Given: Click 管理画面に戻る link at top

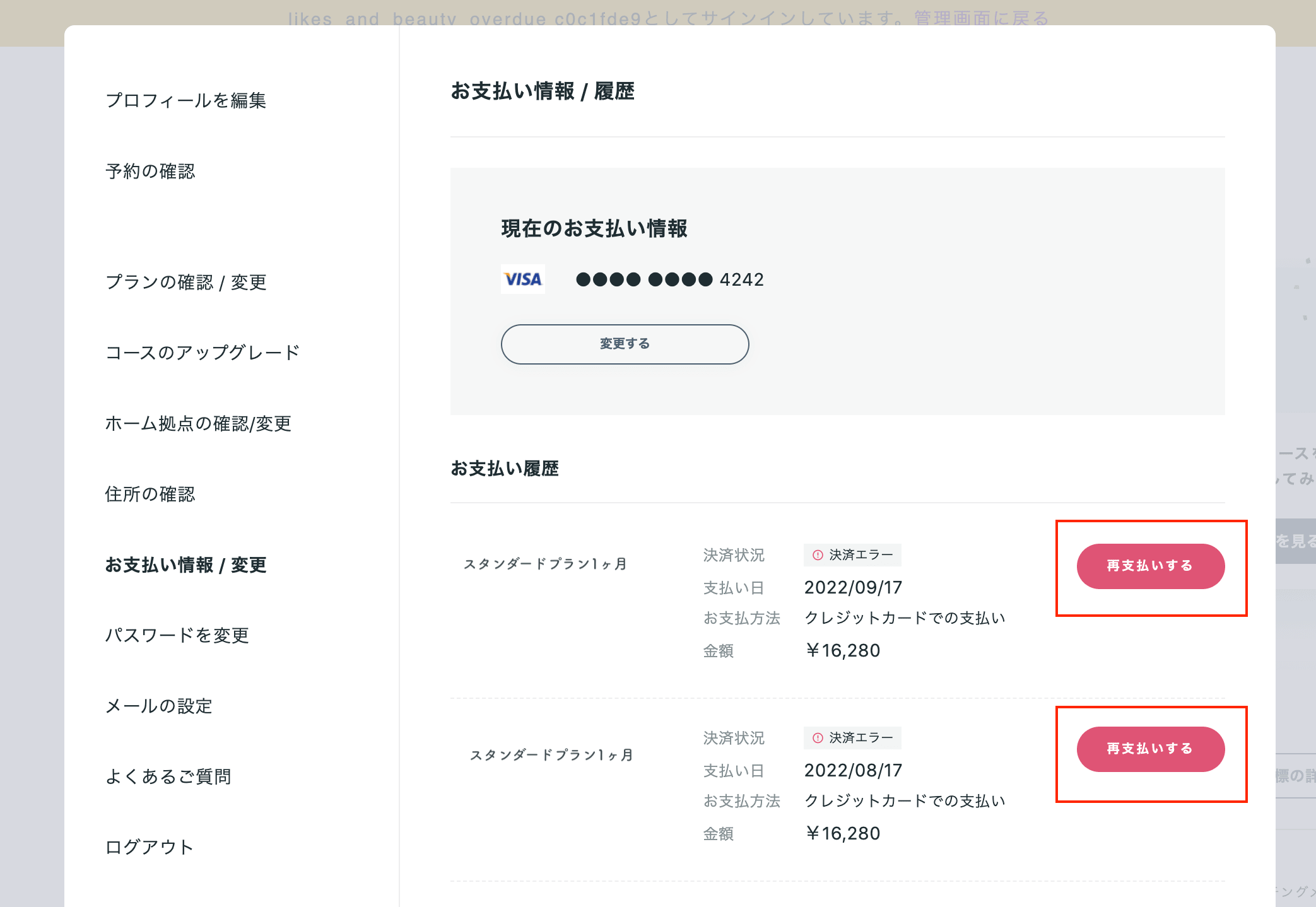Looking at the screenshot, I should pos(981,18).
